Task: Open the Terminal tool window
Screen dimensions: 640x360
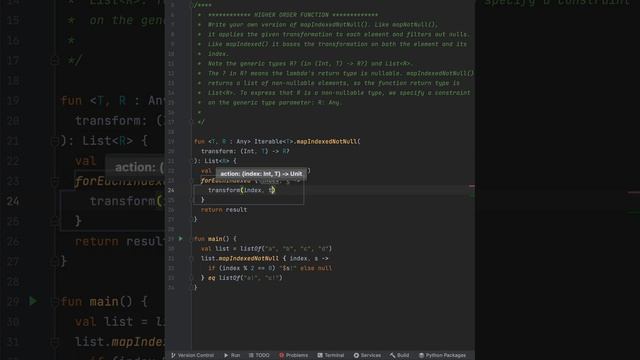Action: click(331, 355)
